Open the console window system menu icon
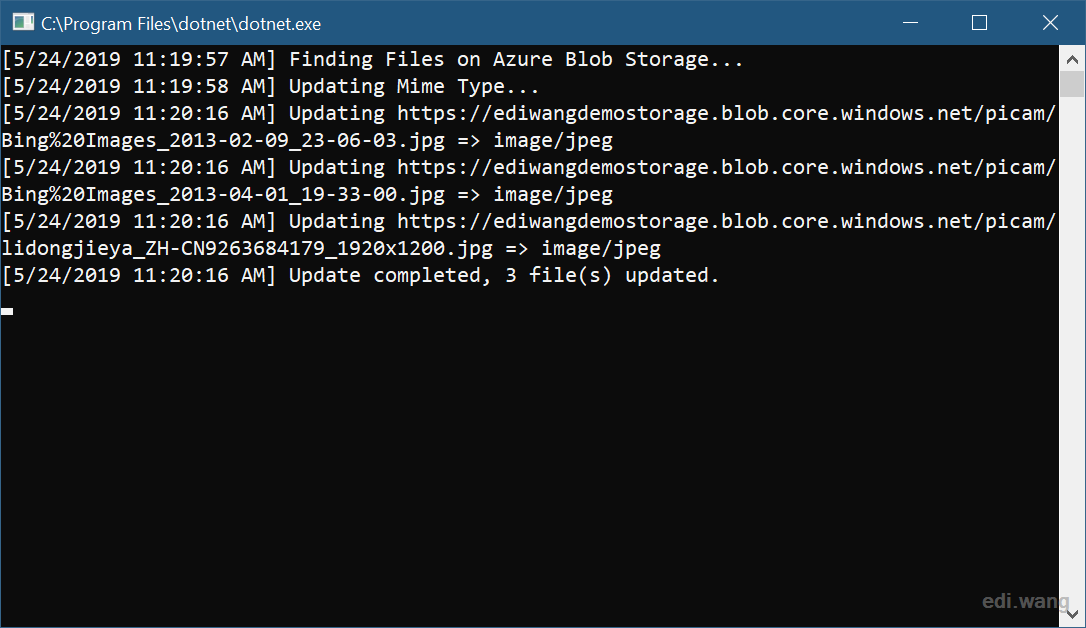The width and height of the screenshot is (1086, 628). point(23,23)
